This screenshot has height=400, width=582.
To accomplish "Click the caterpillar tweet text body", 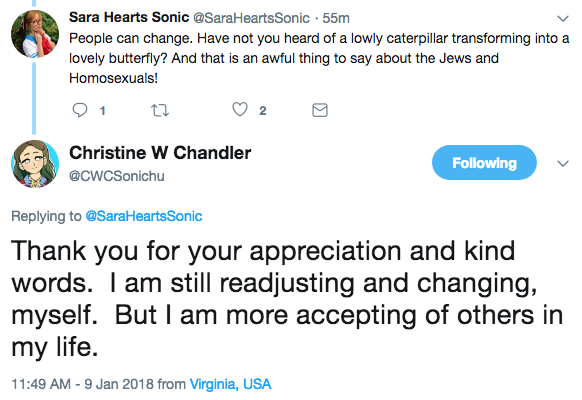I will (x=319, y=58).
